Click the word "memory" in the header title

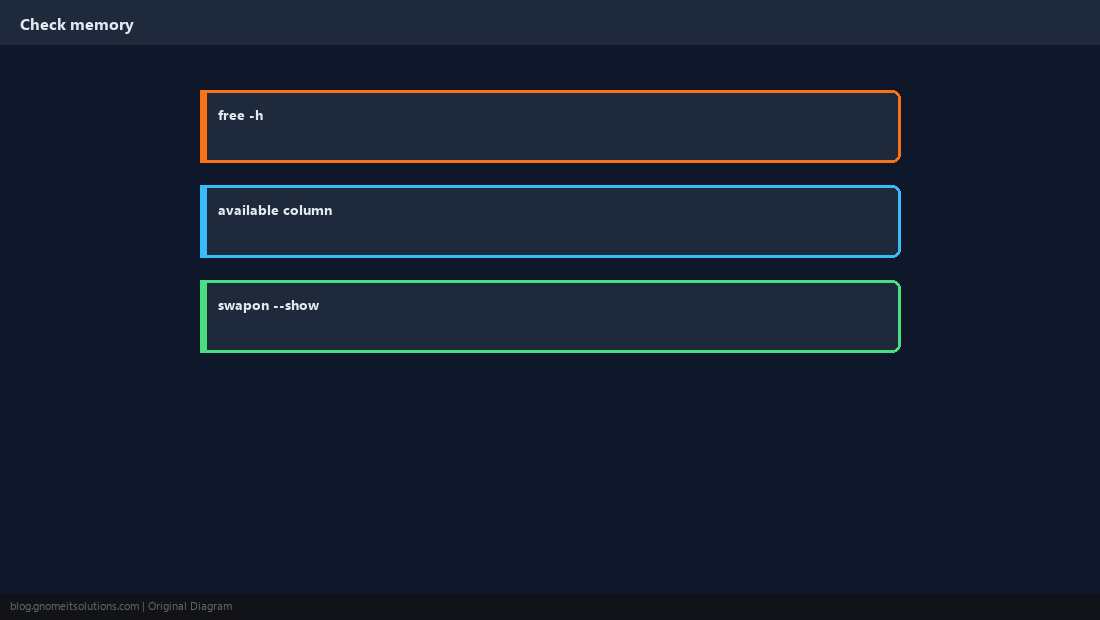(x=105, y=25)
